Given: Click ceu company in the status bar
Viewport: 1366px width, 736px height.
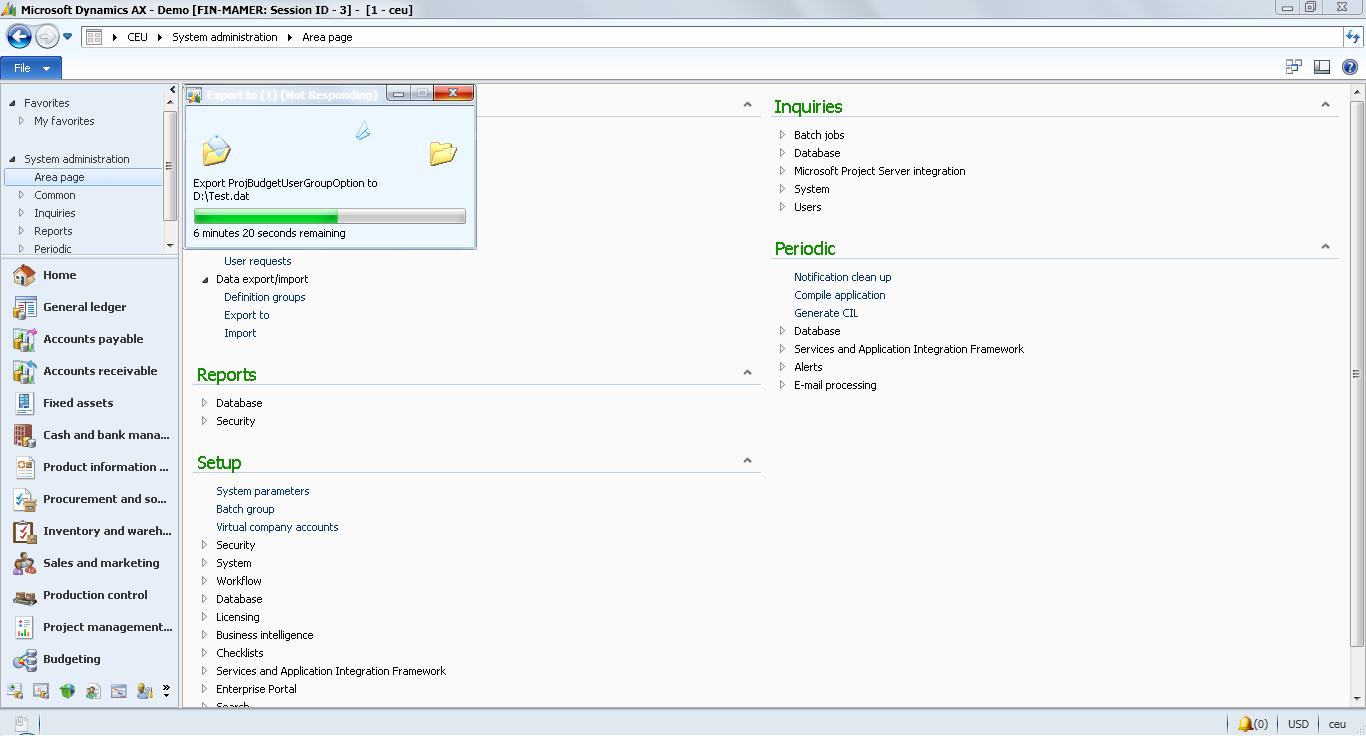Looking at the screenshot, I should (x=1337, y=724).
